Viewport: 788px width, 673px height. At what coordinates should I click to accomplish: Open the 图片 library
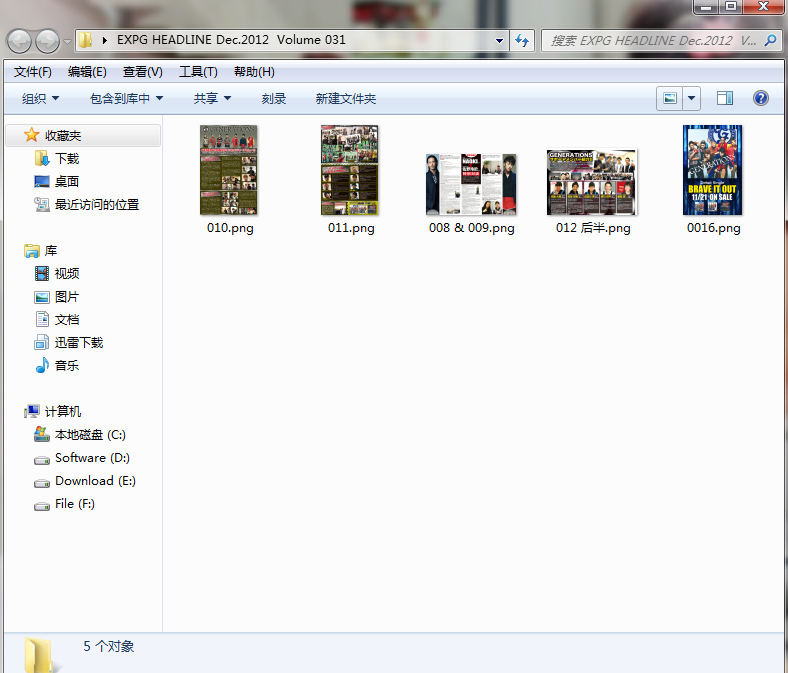67,297
